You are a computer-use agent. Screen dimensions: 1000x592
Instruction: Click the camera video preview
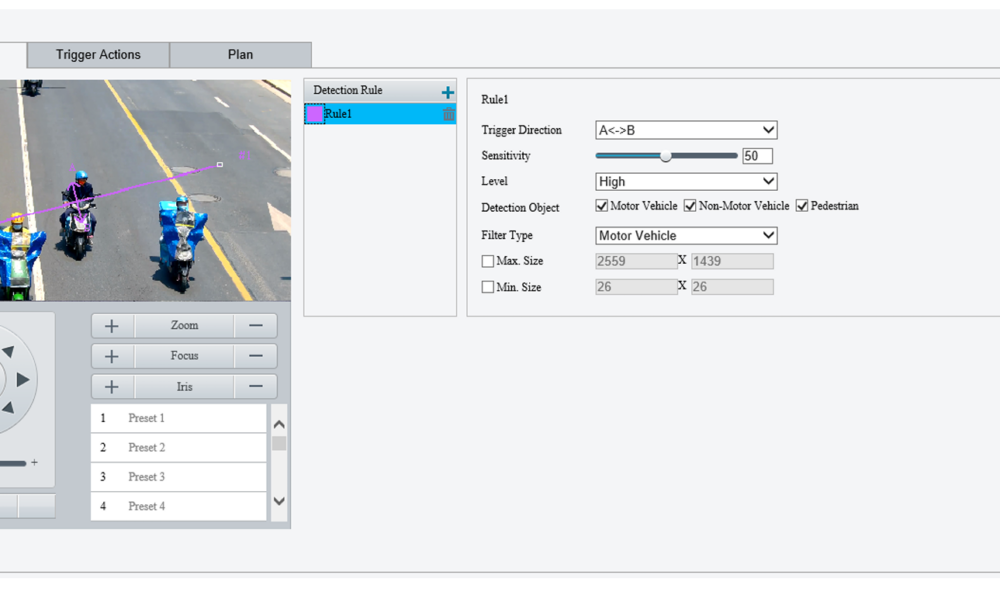pyautogui.click(x=145, y=190)
